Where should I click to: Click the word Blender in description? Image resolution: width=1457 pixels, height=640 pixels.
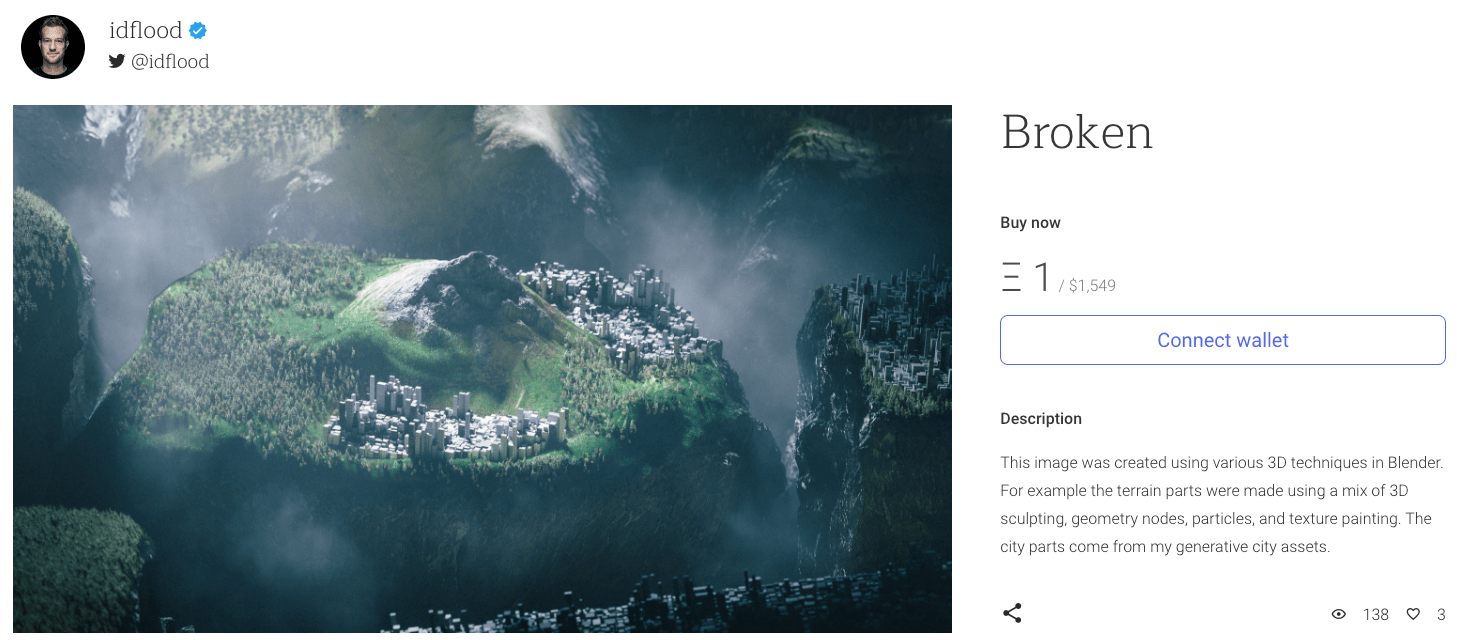[x=1412, y=463]
